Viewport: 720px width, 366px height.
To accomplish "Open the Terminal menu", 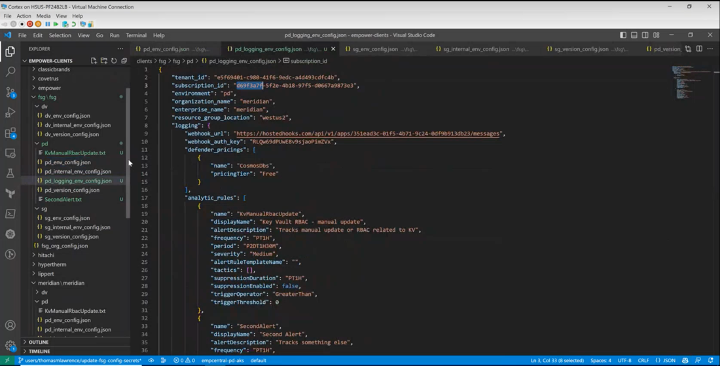I will 136,35.
